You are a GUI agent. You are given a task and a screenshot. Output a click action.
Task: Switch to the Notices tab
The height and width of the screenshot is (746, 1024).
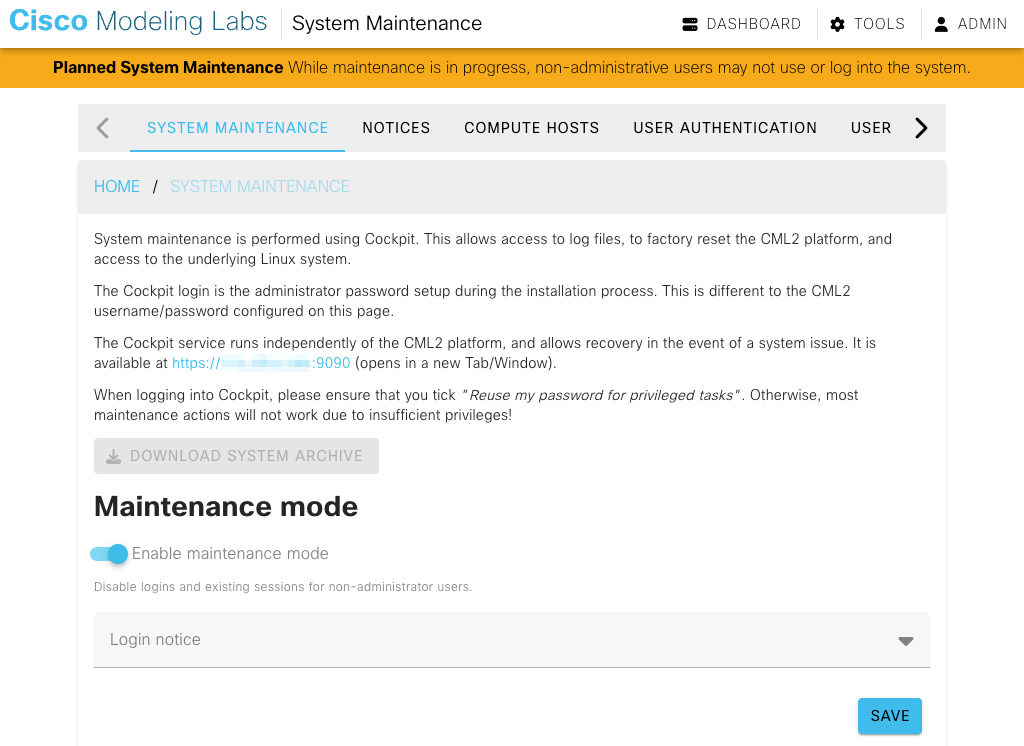coord(396,128)
